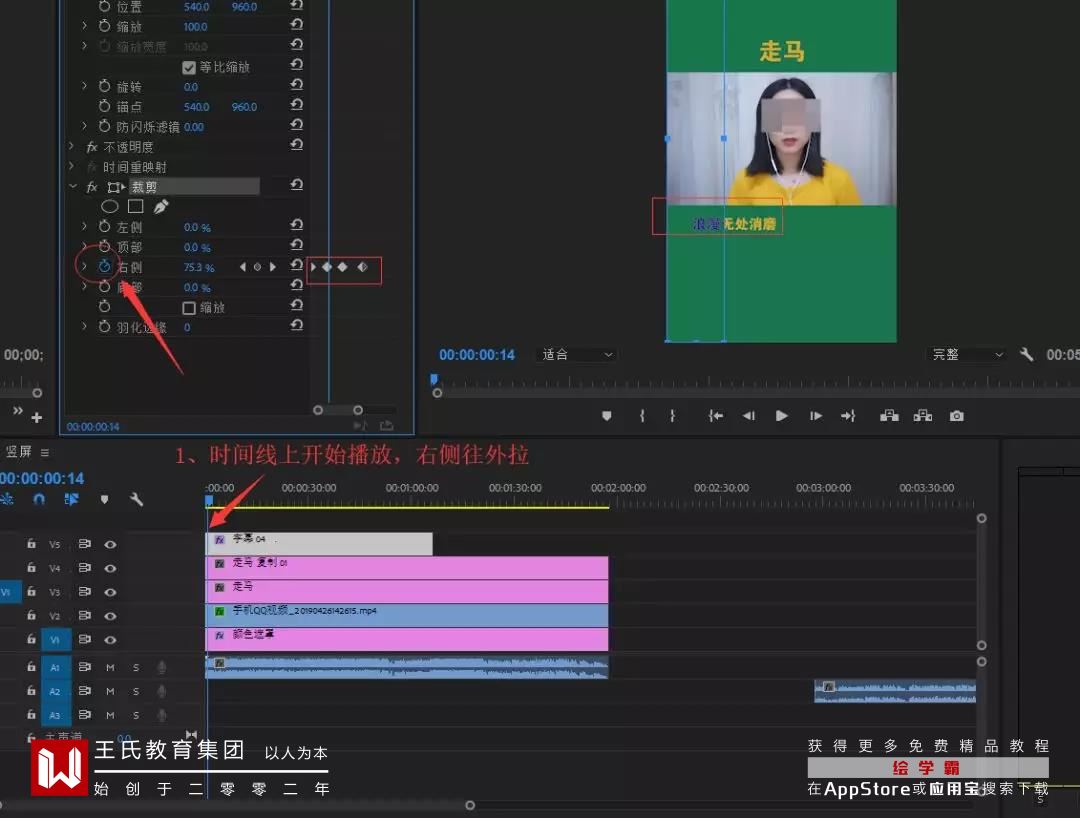Reset the 裁剪 effect
Image resolution: width=1080 pixels, height=818 pixels.
click(297, 185)
